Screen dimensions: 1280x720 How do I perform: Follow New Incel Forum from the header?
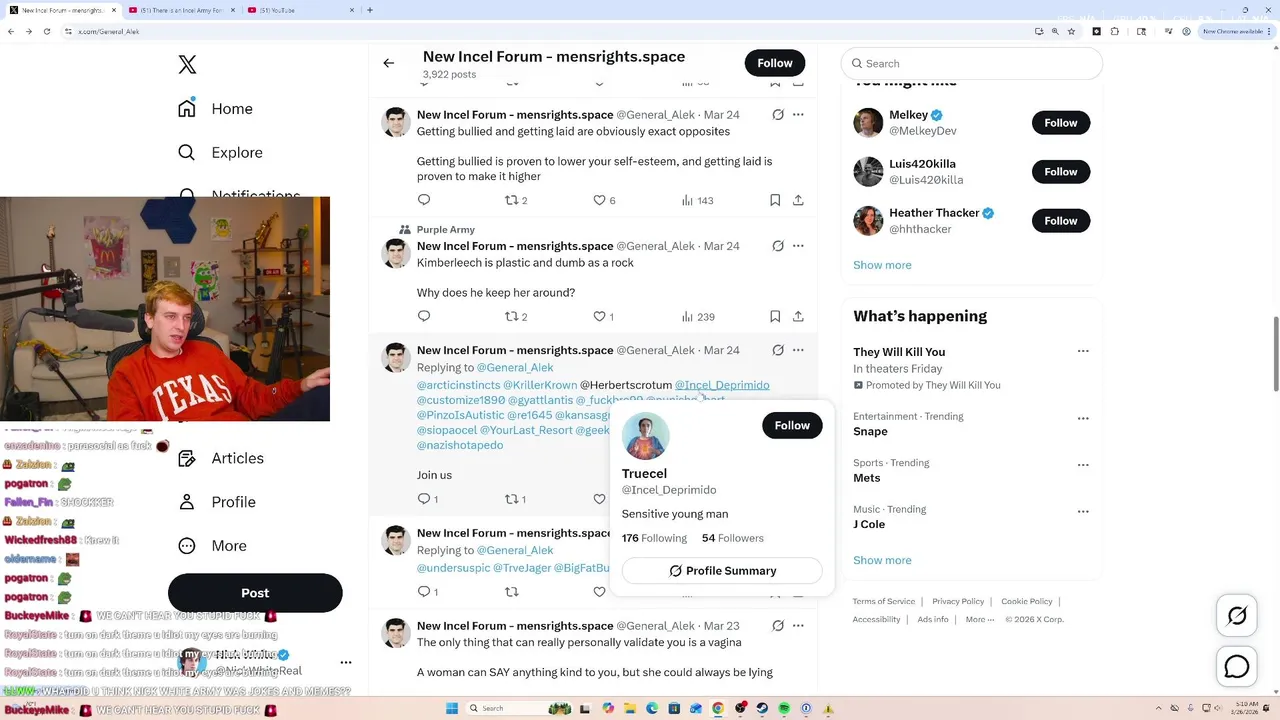point(775,63)
